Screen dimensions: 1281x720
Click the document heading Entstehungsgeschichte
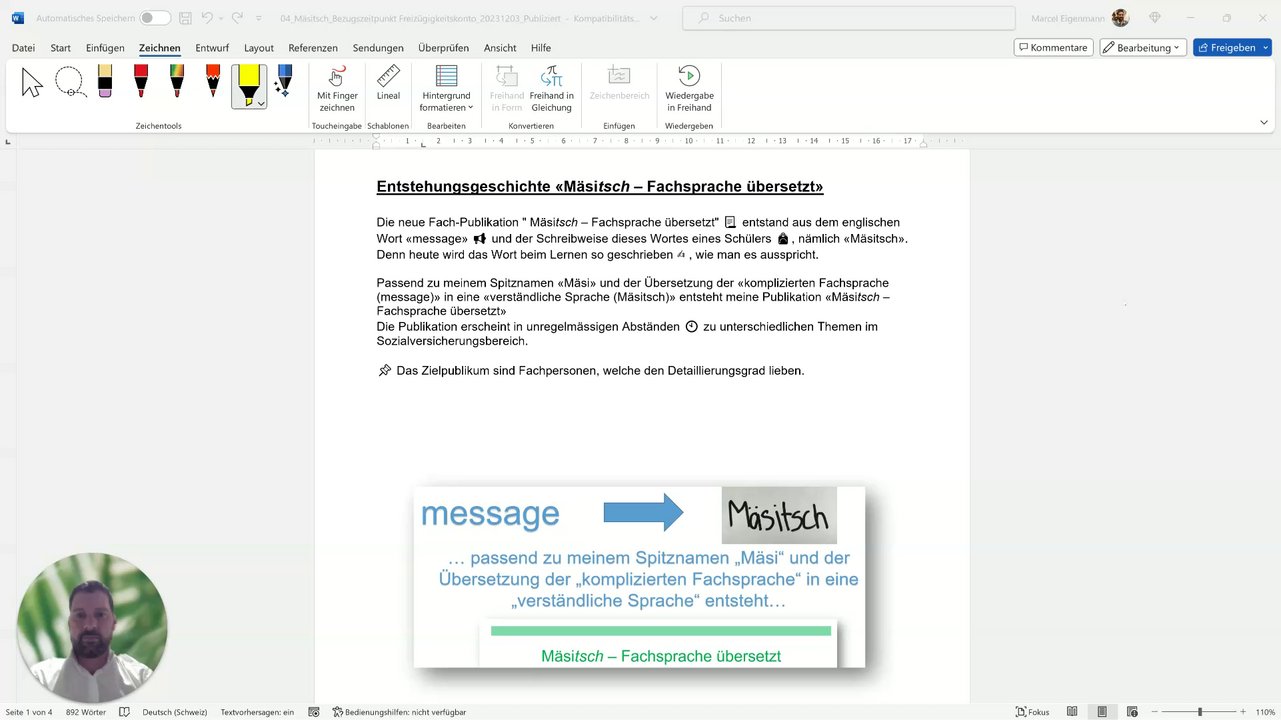[x=600, y=187]
